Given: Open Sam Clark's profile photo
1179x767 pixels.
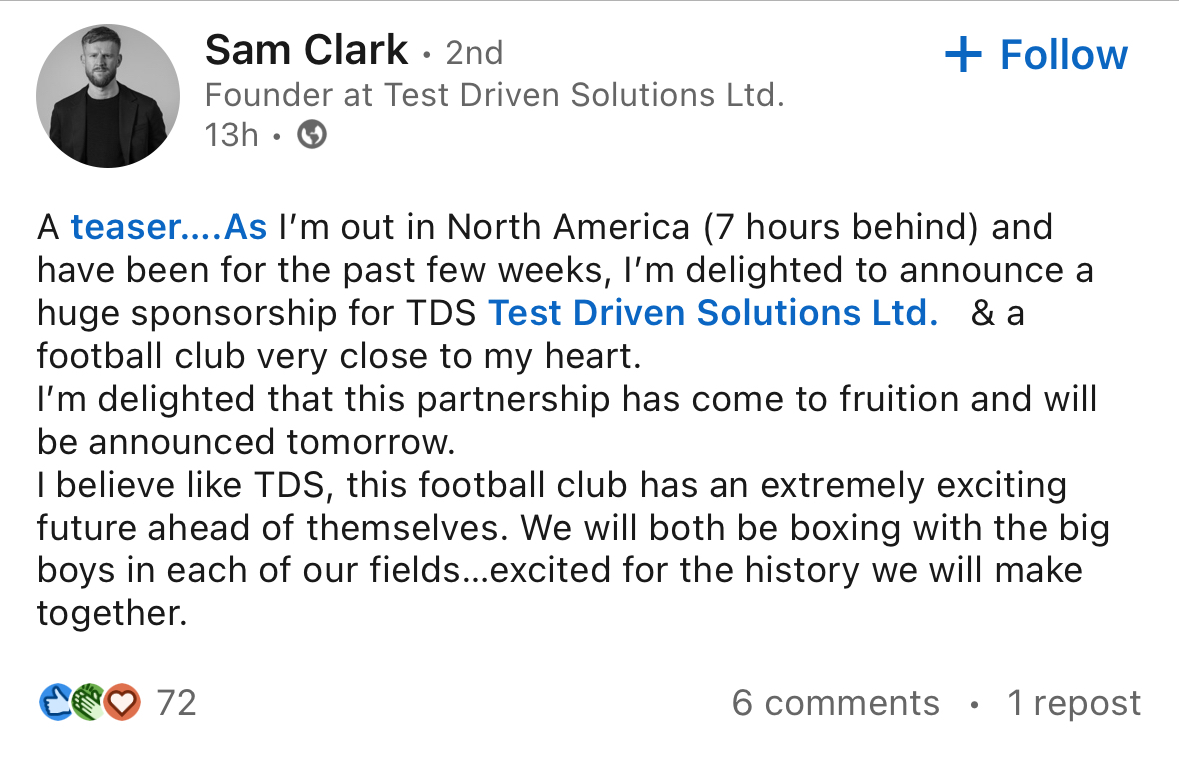Looking at the screenshot, I should [x=108, y=95].
